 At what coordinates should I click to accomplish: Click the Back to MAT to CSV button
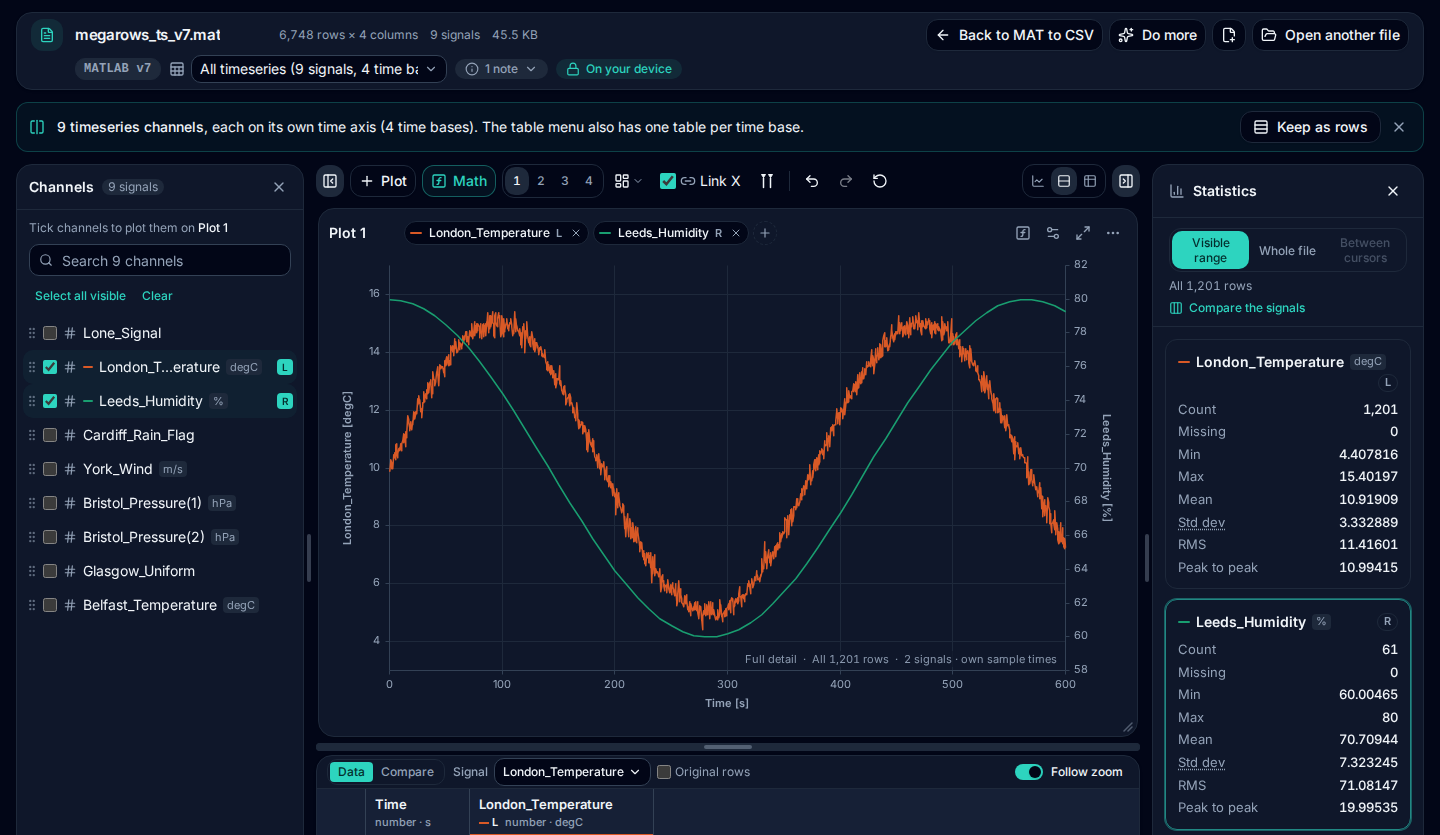[1014, 35]
